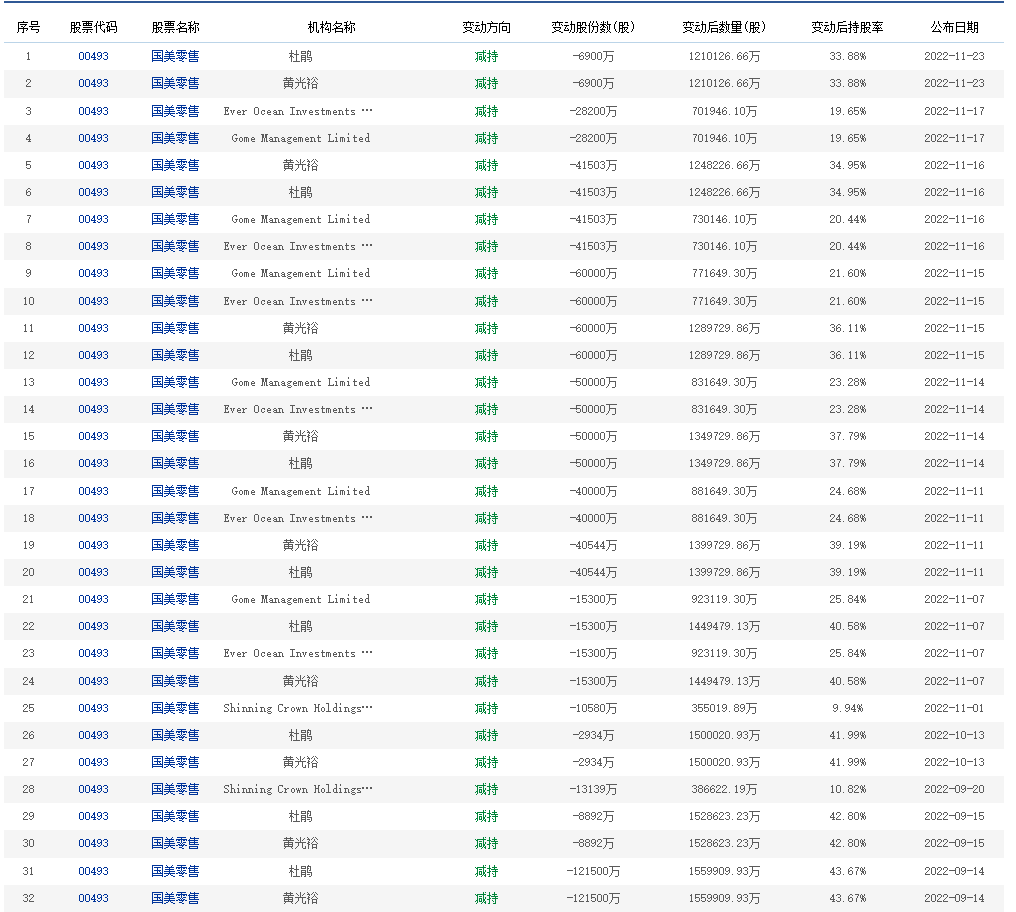Click date 2022-09-20 in row 28
1016x912 pixels.
954,789
